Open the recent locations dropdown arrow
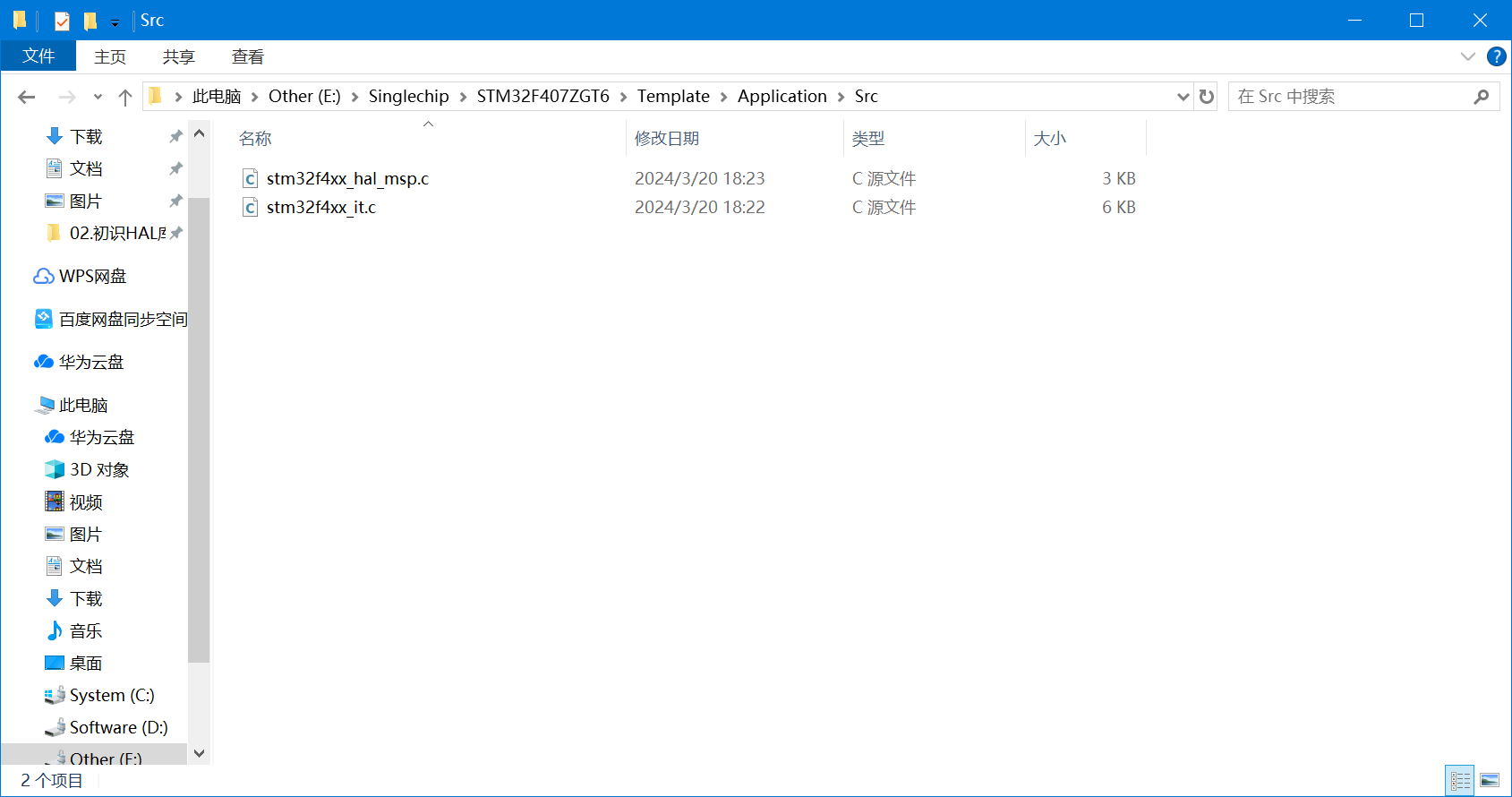Screen dimensions: 1512x797 pos(98,97)
